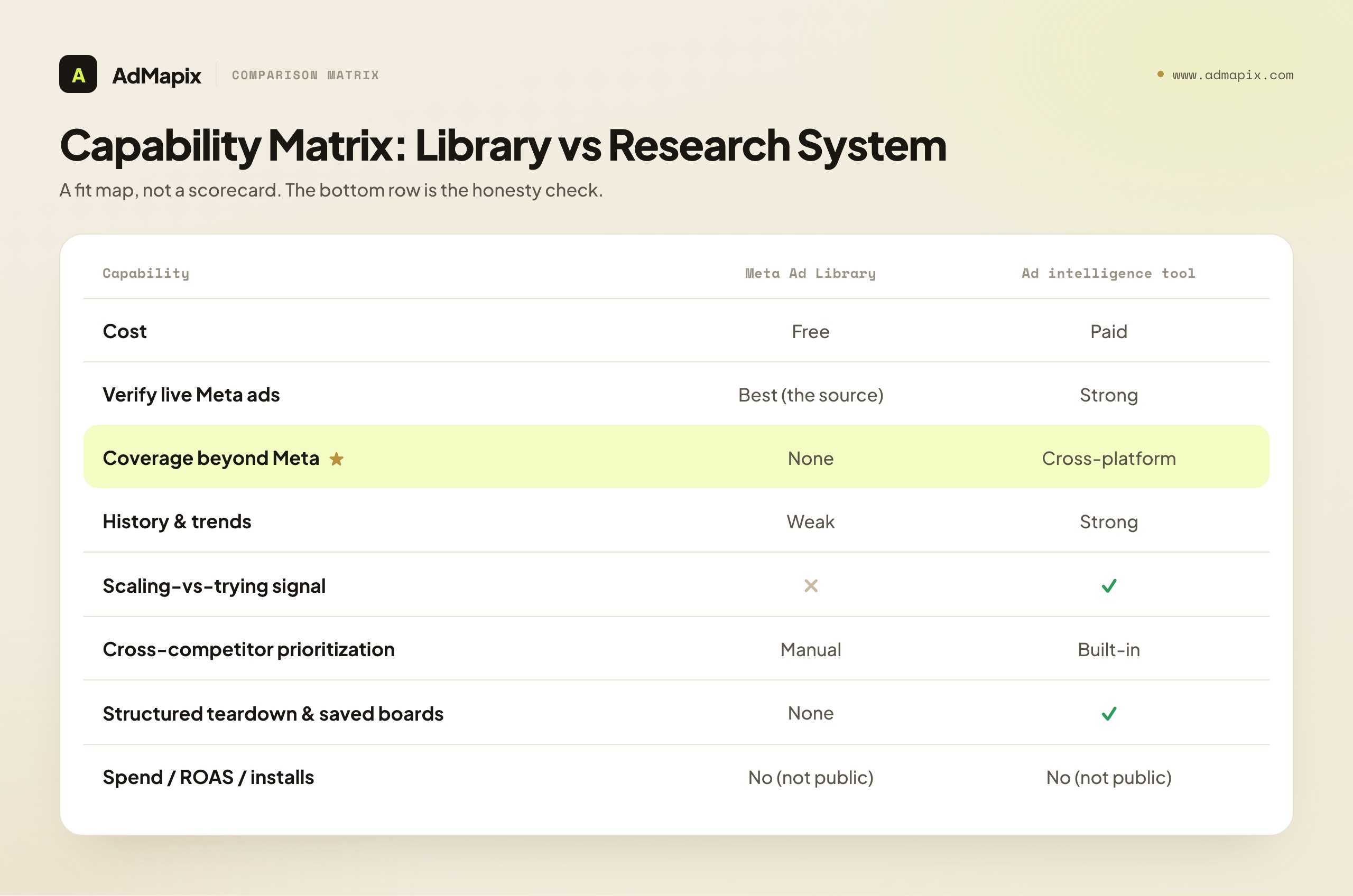The width and height of the screenshot is (1353, 896).
Task: Click the 'Manual' cell
Action: 811,650
